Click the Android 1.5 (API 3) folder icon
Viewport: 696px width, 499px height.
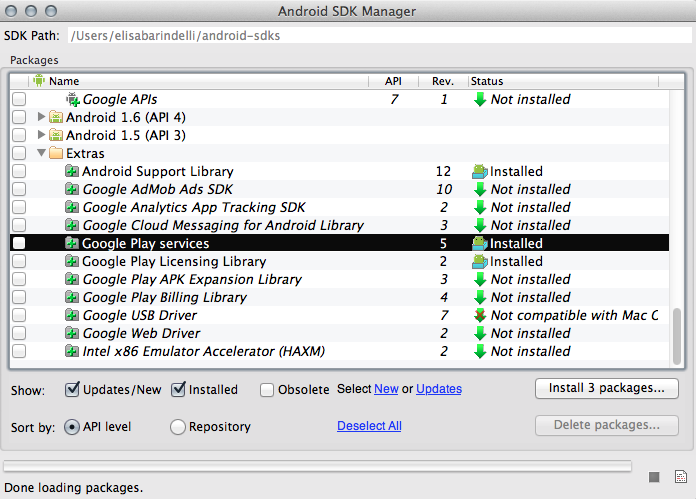pos(55,135)
